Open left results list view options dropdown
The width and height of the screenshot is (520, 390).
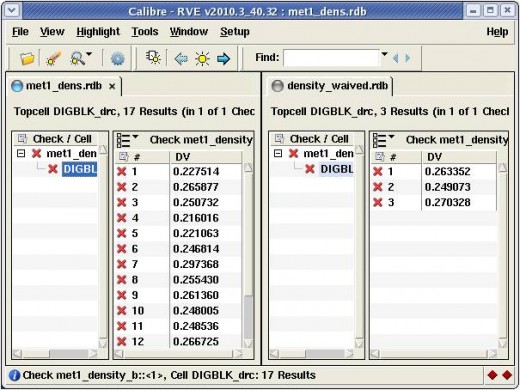[x=127, y=140]
